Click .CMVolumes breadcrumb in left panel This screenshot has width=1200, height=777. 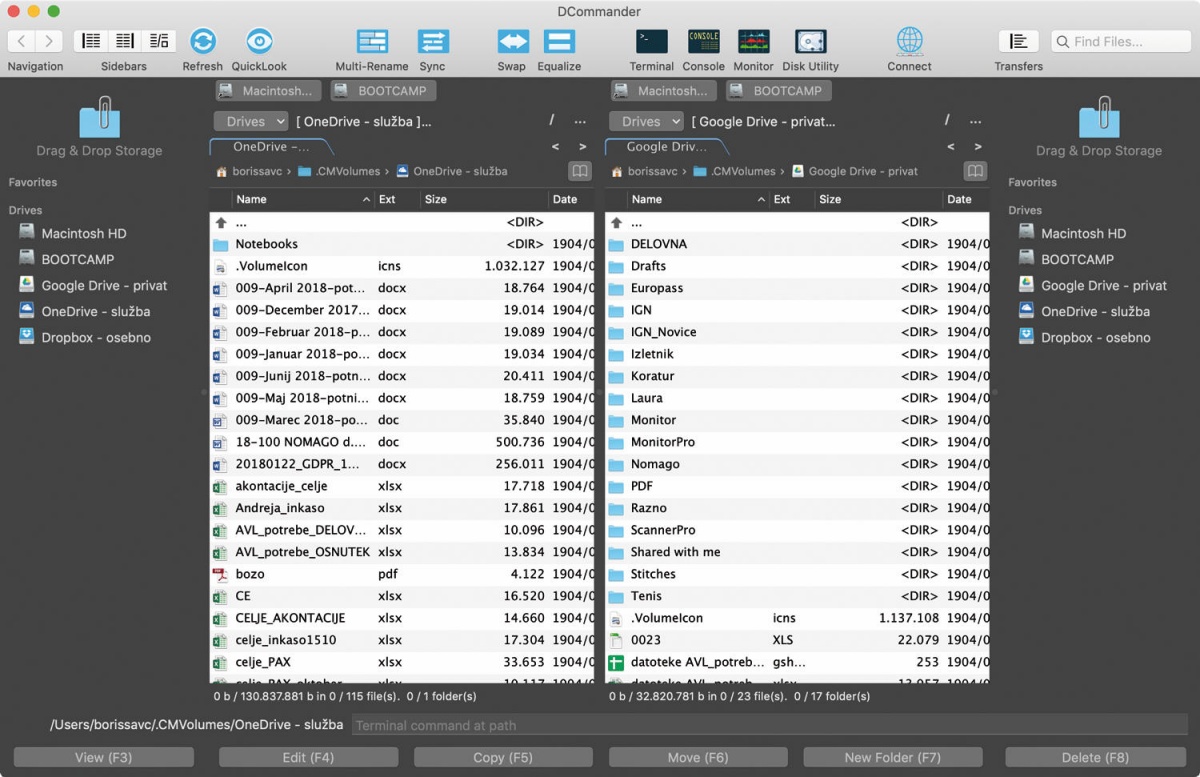(339, 171)
